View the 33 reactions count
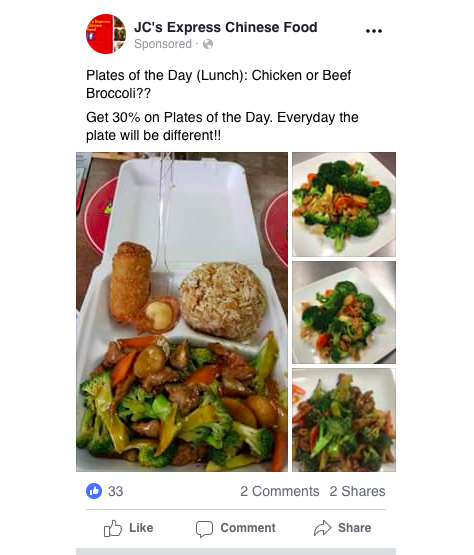 115,491
